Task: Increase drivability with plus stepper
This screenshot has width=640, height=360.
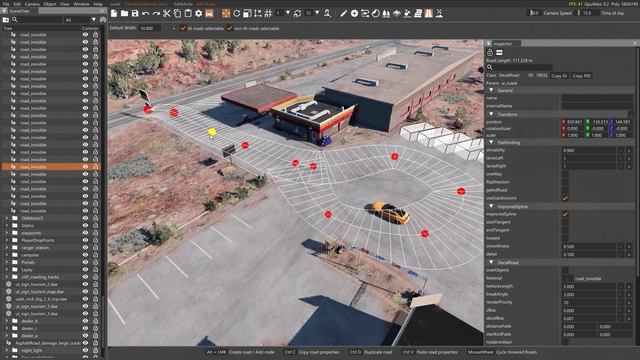Action: [629, 150]
